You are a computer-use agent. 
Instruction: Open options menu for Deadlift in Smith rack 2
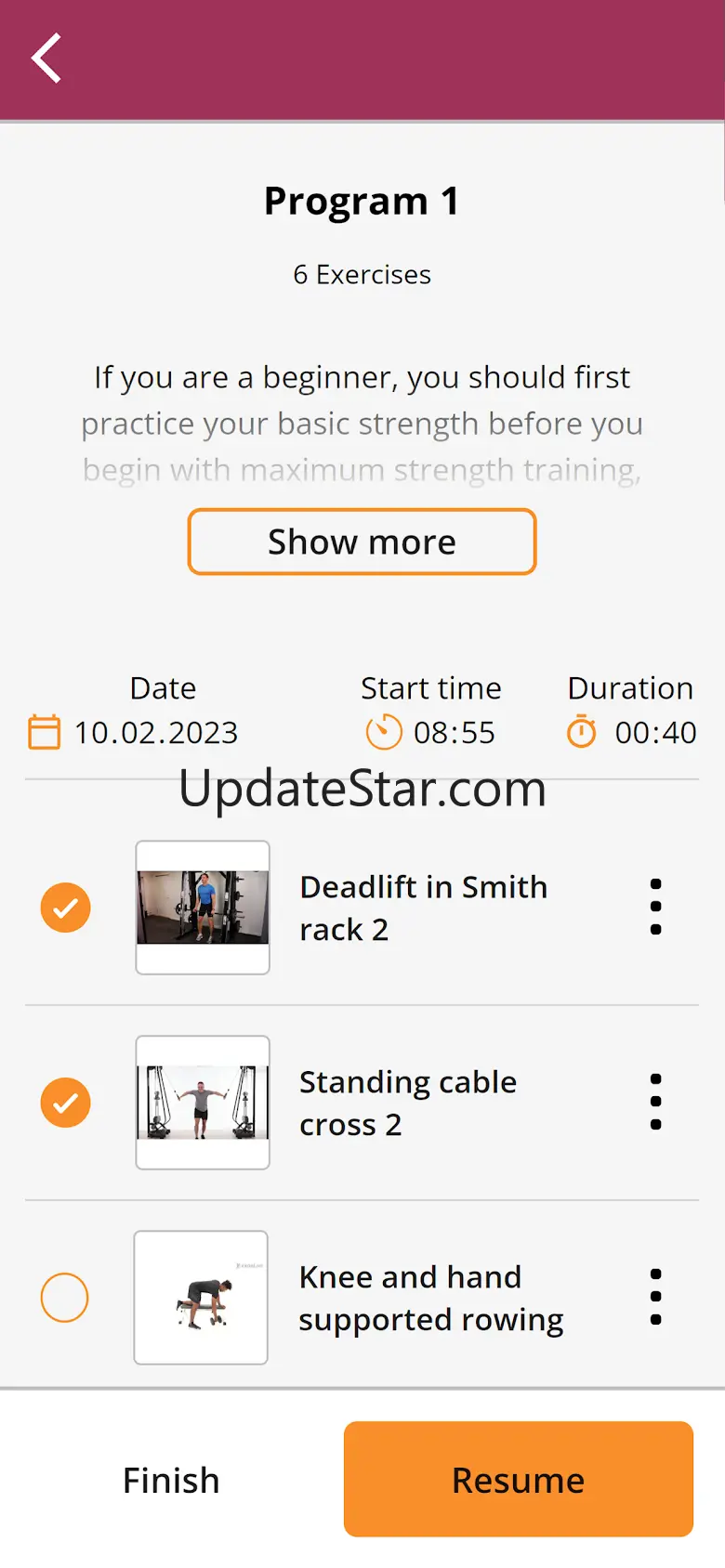[656, 907]
